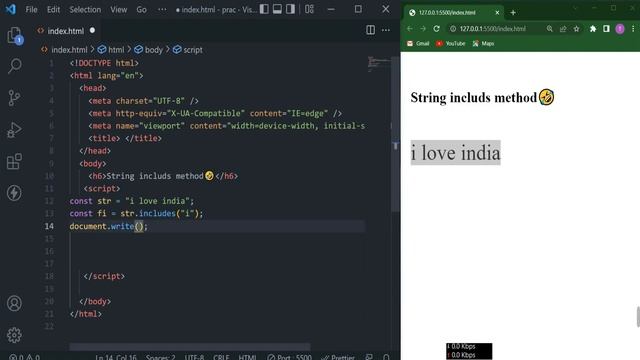The height and width of the screenshot is (360, 640).
Task: Open the Explorer view in activity bar
Action: coord(15,36)
